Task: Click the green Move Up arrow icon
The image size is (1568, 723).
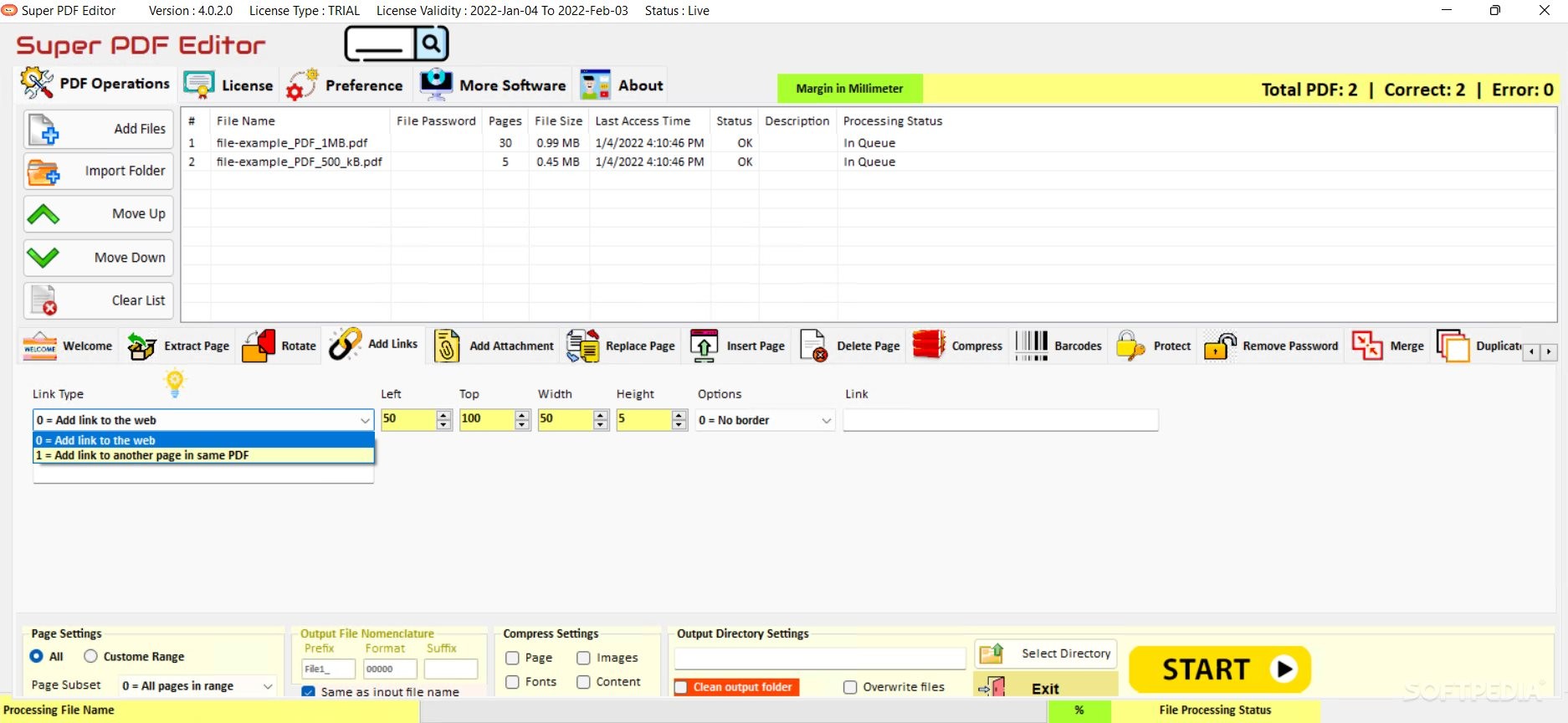Action: [43, 215]
